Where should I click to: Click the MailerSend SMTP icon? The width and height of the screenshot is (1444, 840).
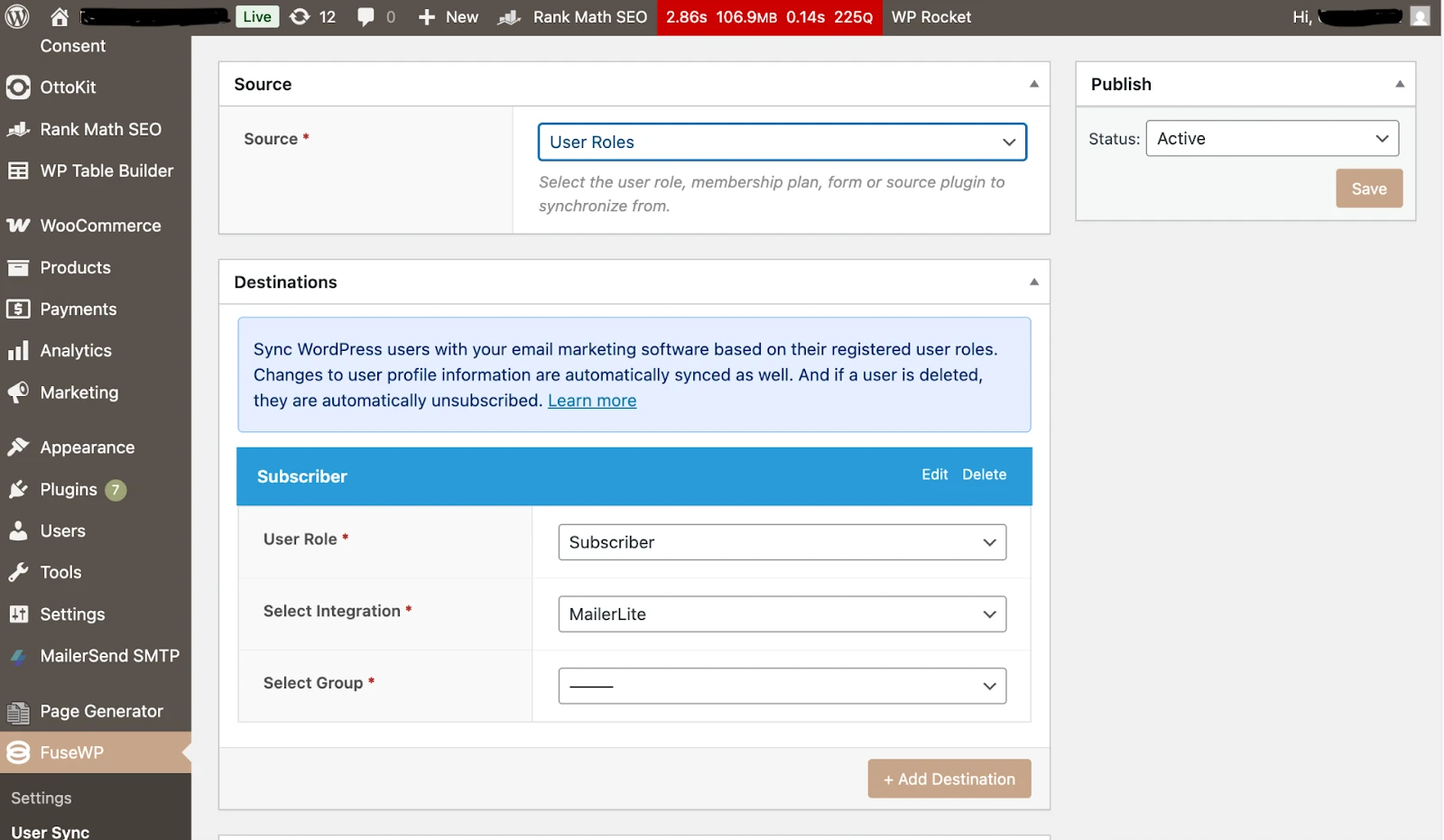[18, 657]
